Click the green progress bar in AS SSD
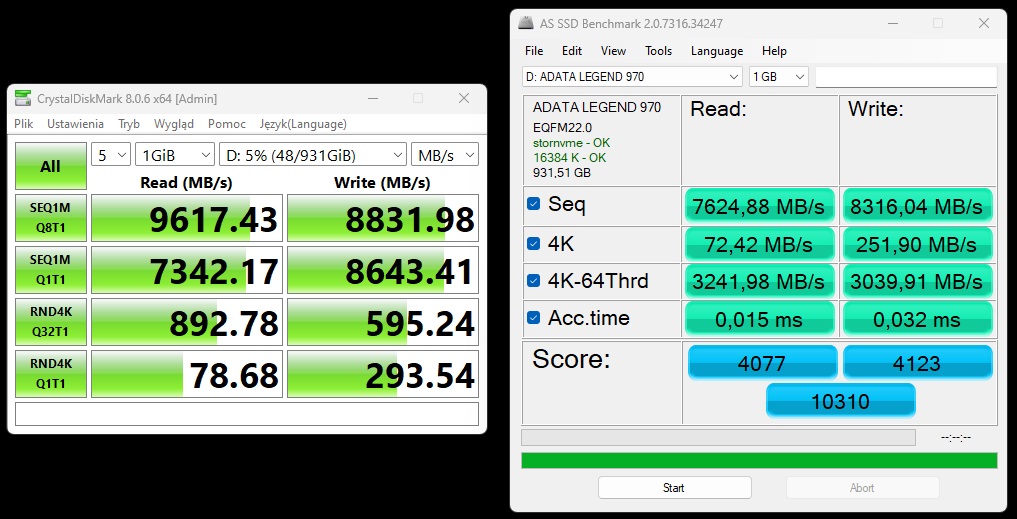The height and width of the screenshot is (519, 1017). point(759,460)
